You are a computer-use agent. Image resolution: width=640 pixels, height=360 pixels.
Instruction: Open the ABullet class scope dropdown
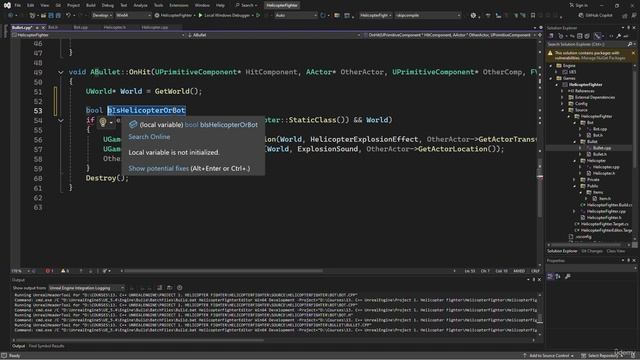point(274,35)
